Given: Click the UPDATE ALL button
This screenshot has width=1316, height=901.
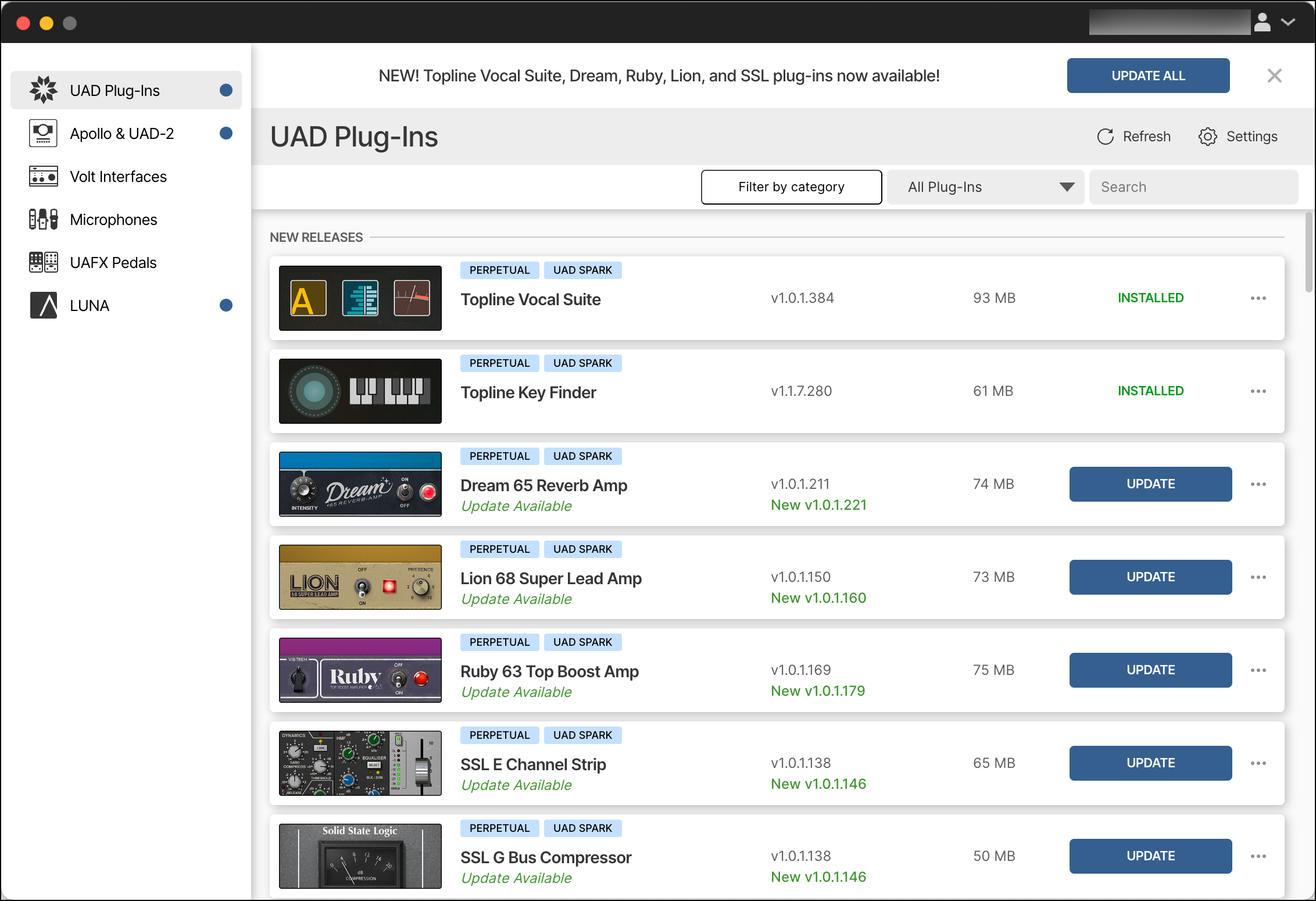Looking at the screenshot, I should [1148, 76].
